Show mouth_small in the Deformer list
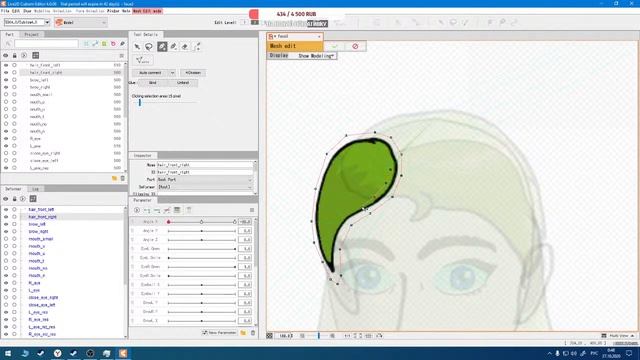The width and height of the screenshot is (640, 360). coord(6,239)
